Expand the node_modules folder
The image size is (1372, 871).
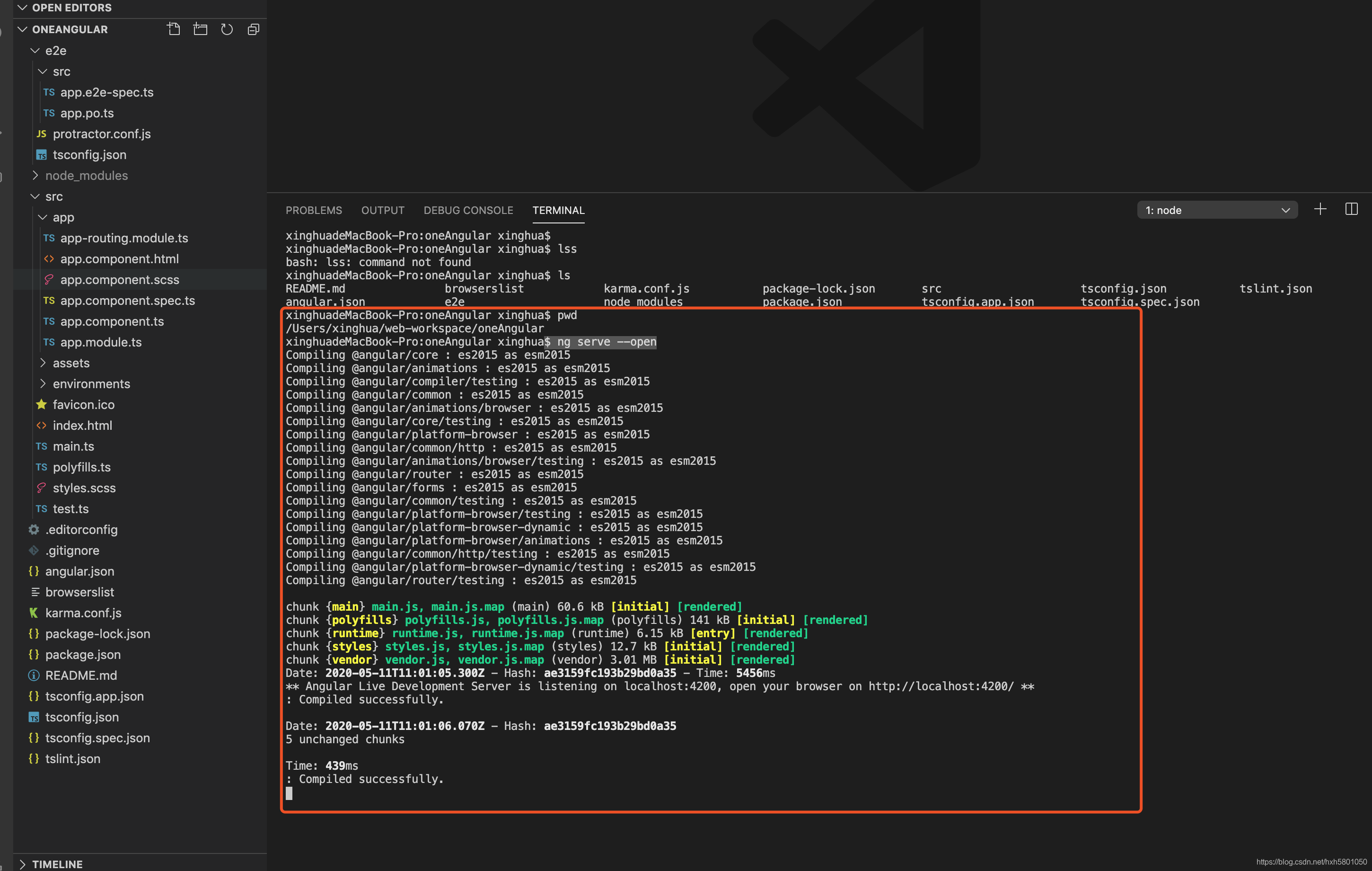[x=86, y=176]
